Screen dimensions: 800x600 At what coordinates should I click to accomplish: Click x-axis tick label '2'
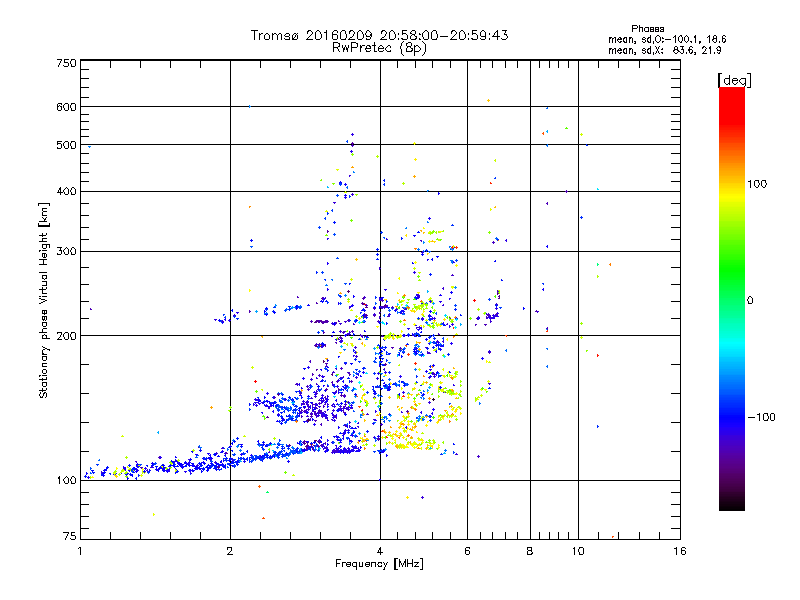point(230,551)
